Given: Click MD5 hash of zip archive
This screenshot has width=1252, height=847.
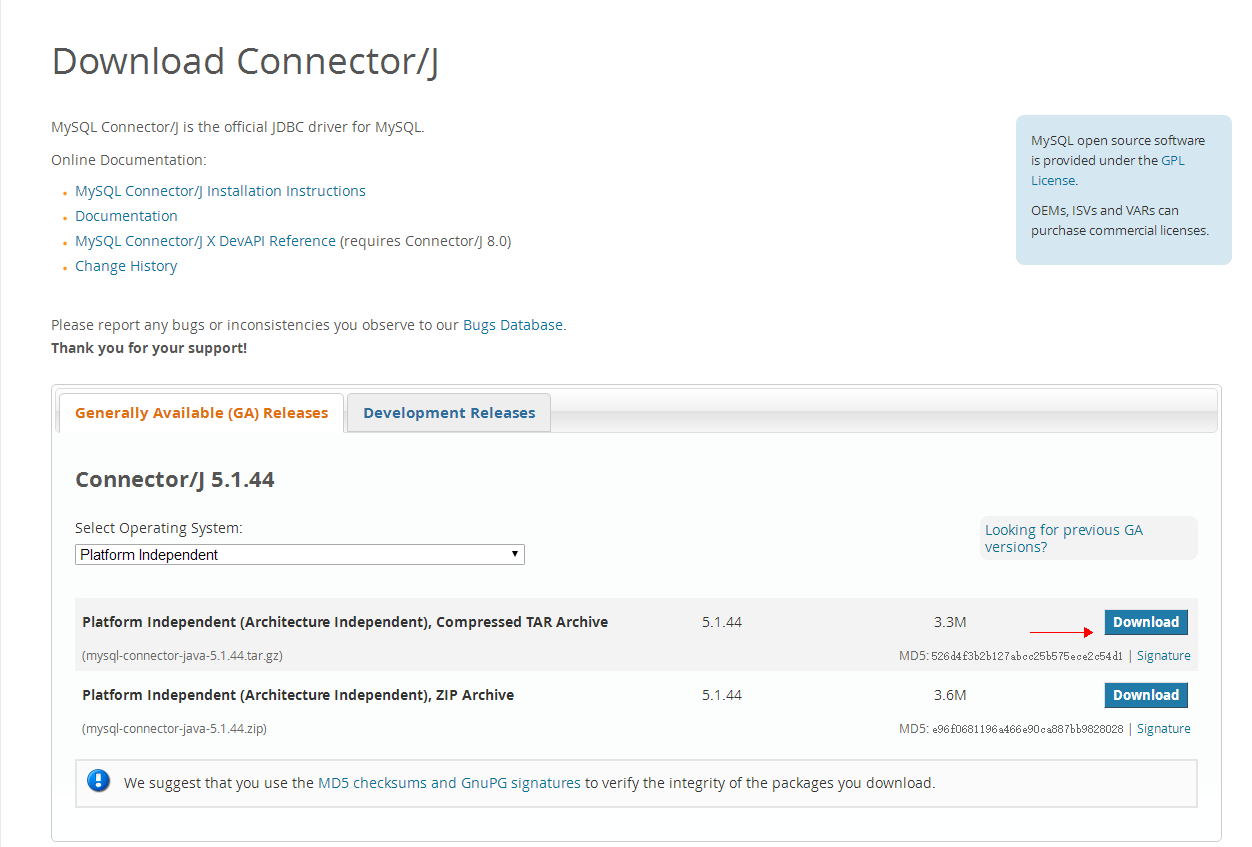Looking at the screenshot, I should [1027, 729].
